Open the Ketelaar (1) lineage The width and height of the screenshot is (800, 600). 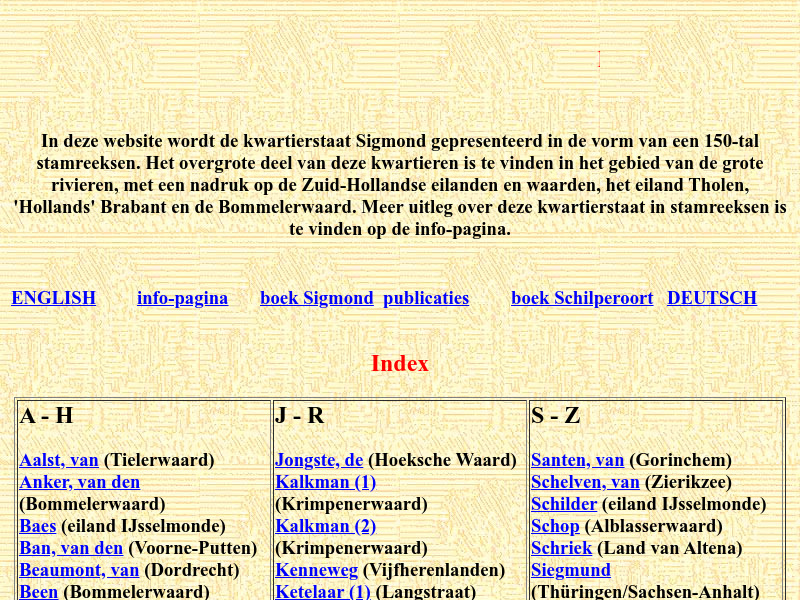coord(324,591)
